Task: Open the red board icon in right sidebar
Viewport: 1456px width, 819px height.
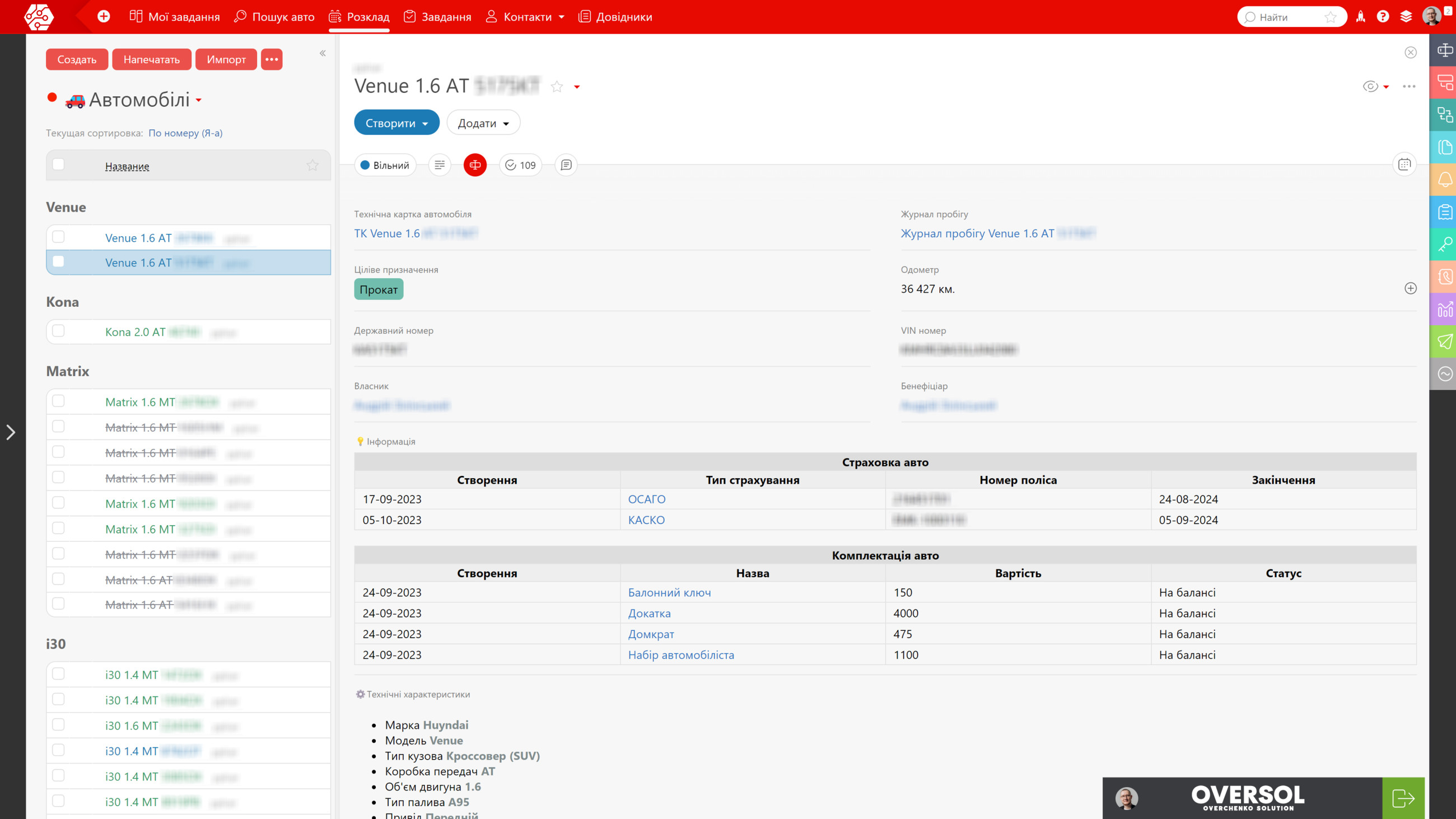Action: click(1445, 82)
